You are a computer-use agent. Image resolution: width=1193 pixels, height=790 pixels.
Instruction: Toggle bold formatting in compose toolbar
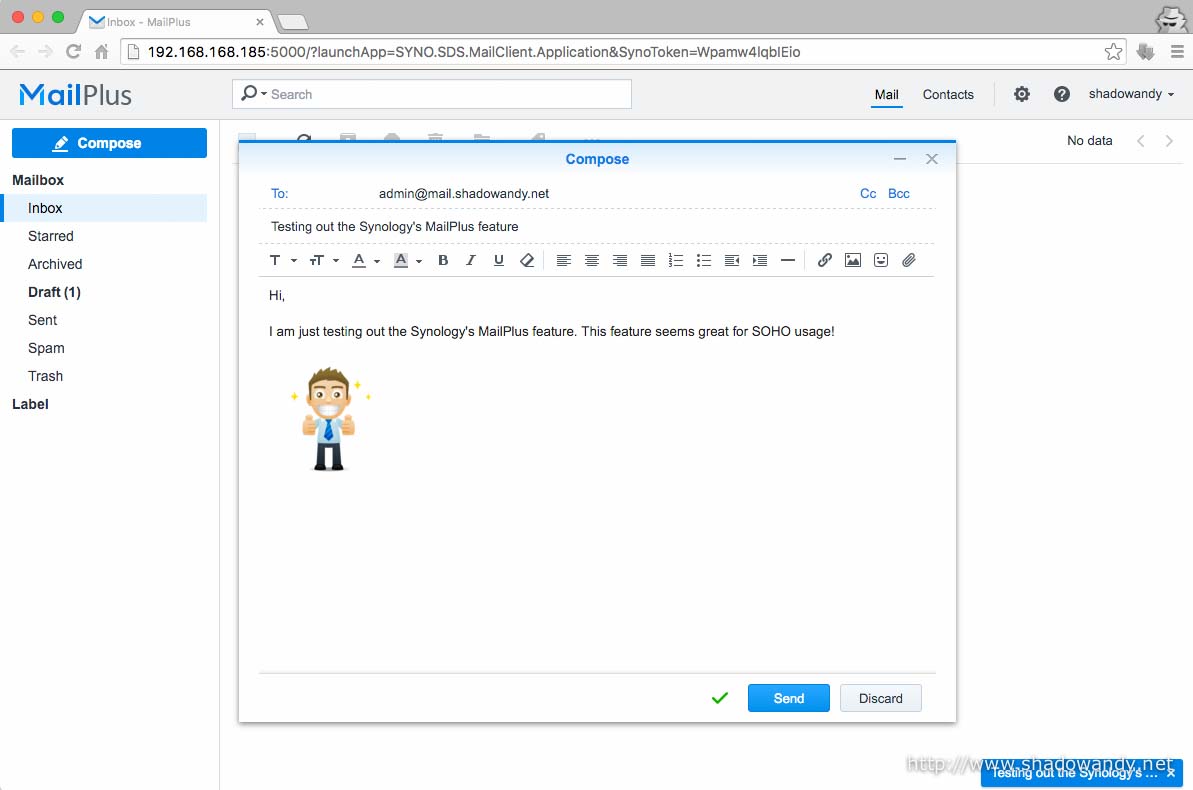pos(443,260)
